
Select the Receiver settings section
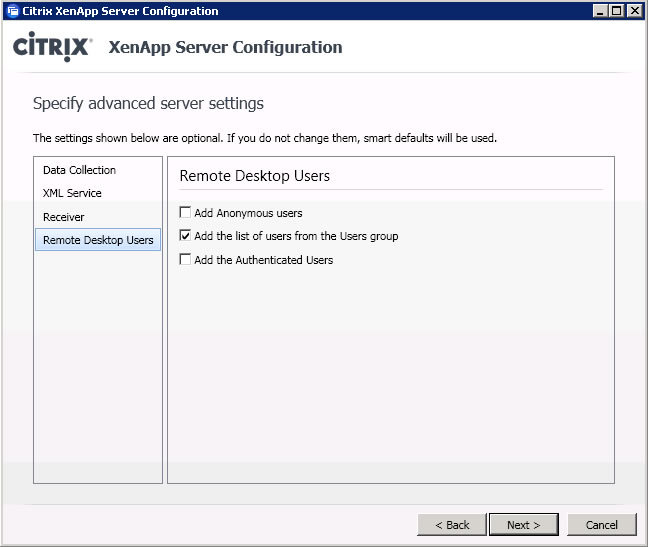coord(64,217)
